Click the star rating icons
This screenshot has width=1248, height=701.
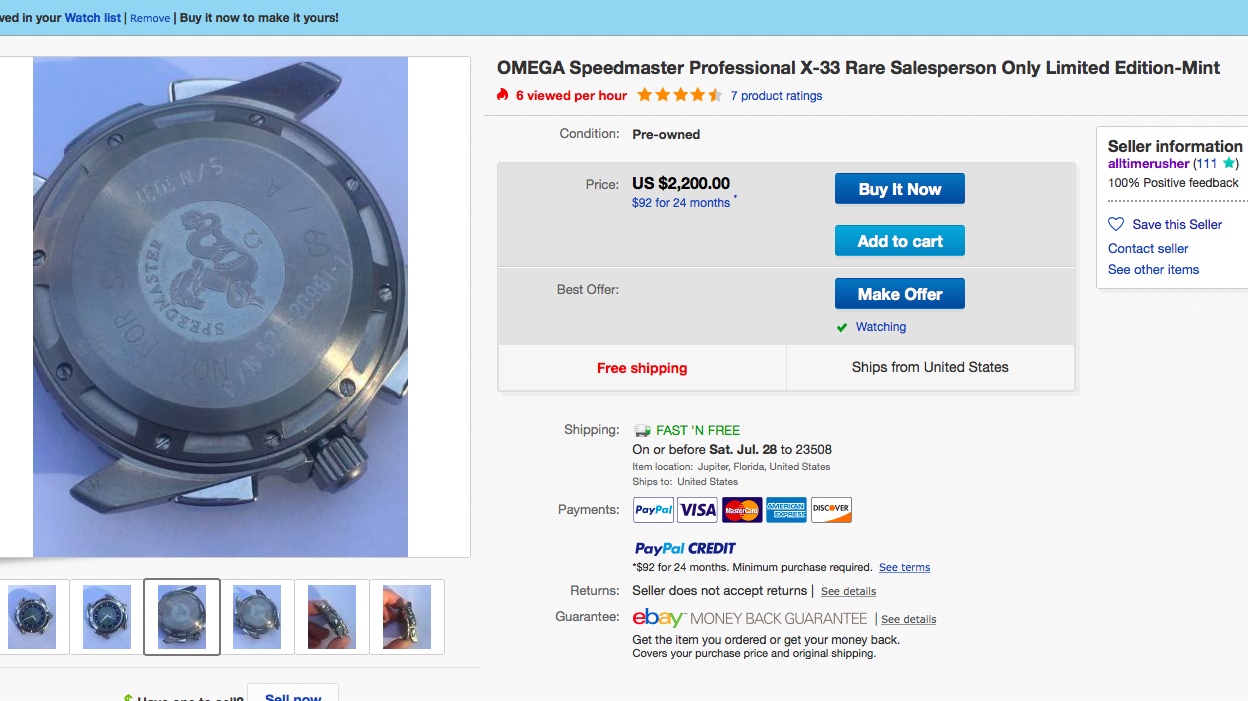[x=680, y=96]
